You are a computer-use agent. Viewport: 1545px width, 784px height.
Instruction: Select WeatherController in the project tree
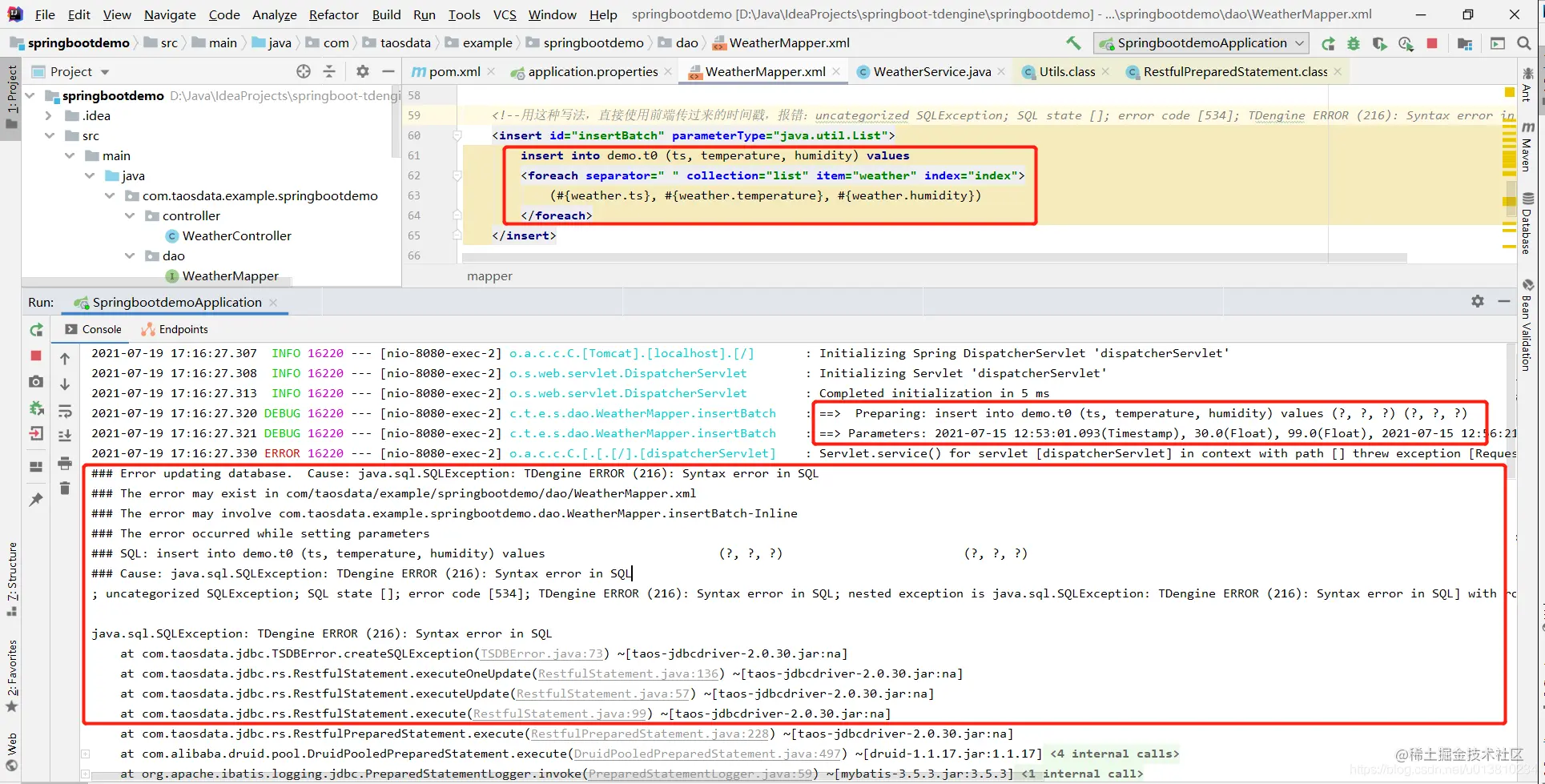236,235
